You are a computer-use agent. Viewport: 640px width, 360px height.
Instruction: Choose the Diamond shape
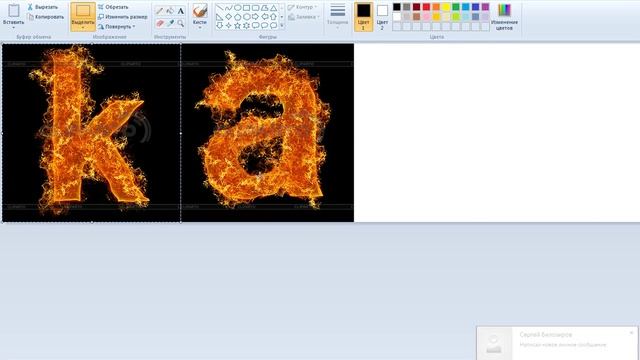[x=229, y=17]
